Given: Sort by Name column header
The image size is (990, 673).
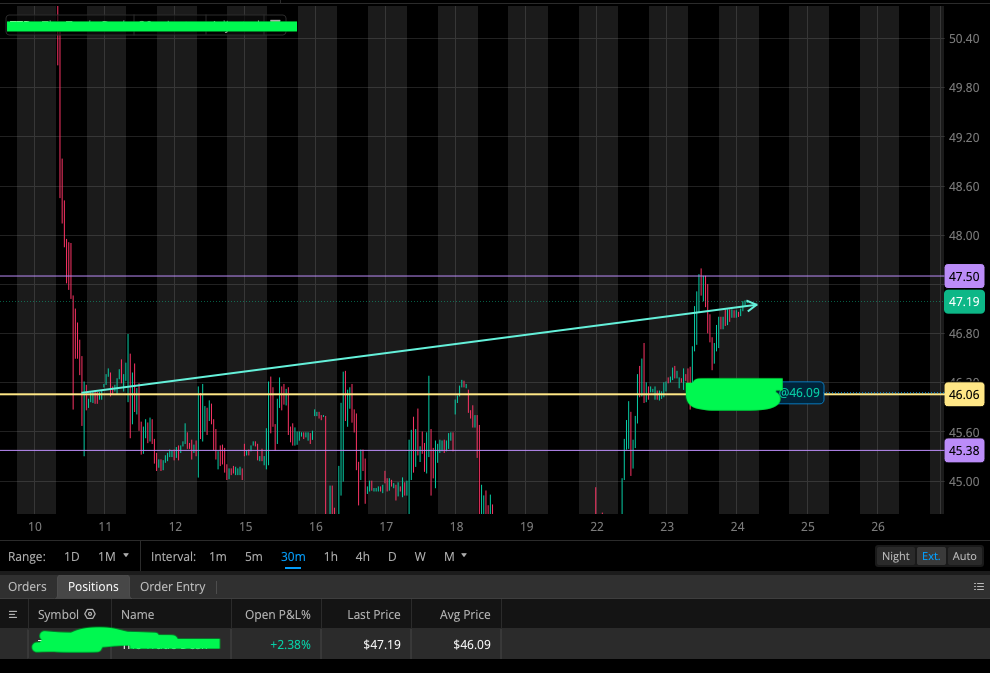Looking at the screenshot, I should [138, 614].
